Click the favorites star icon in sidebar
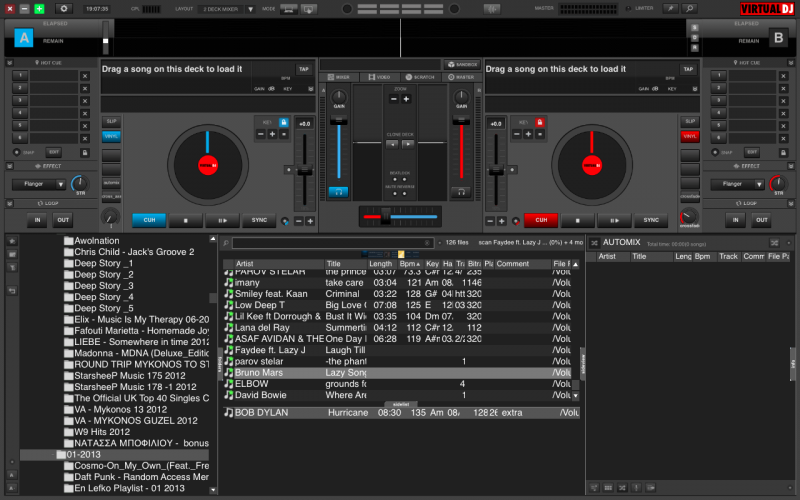This screenshot has width=800, height=500. coord(12,241)
